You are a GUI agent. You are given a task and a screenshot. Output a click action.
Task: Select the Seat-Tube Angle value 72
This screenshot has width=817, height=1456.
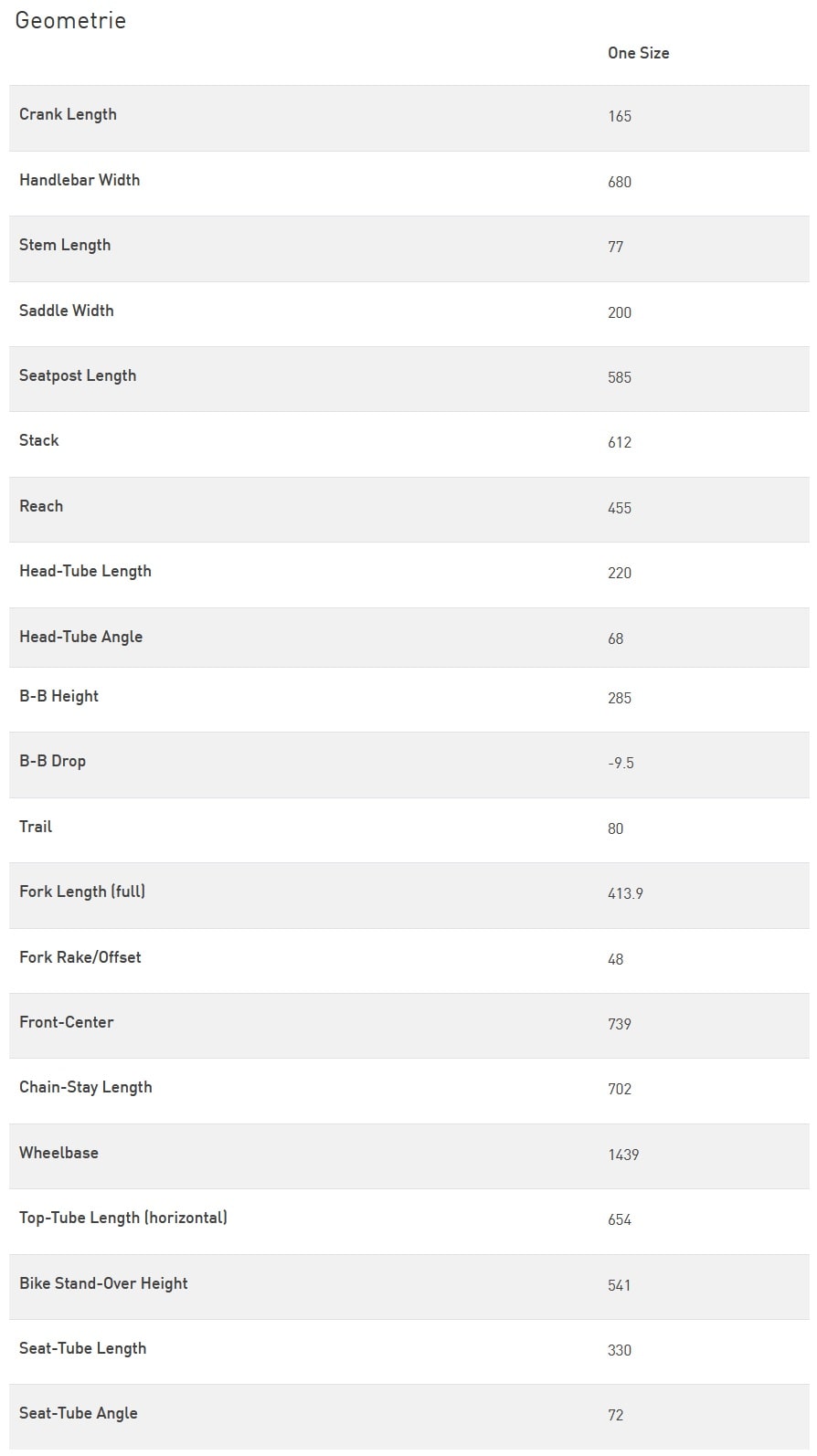point(616,1415)
